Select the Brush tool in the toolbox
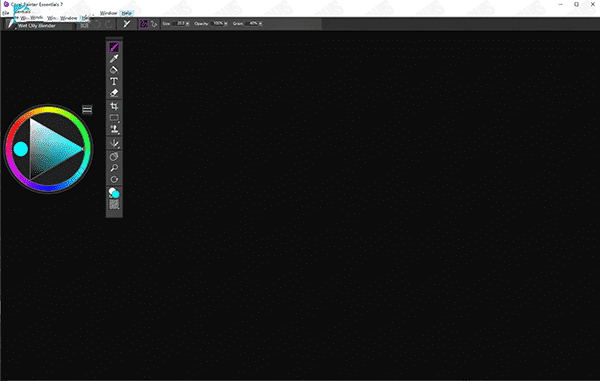600x381 pixels. (x=114, y=47)
